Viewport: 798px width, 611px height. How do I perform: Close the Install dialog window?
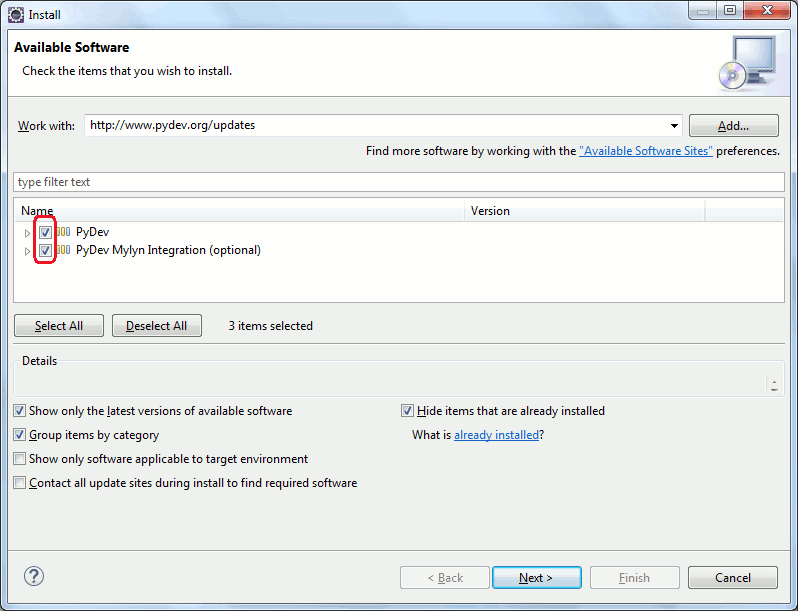768,11
